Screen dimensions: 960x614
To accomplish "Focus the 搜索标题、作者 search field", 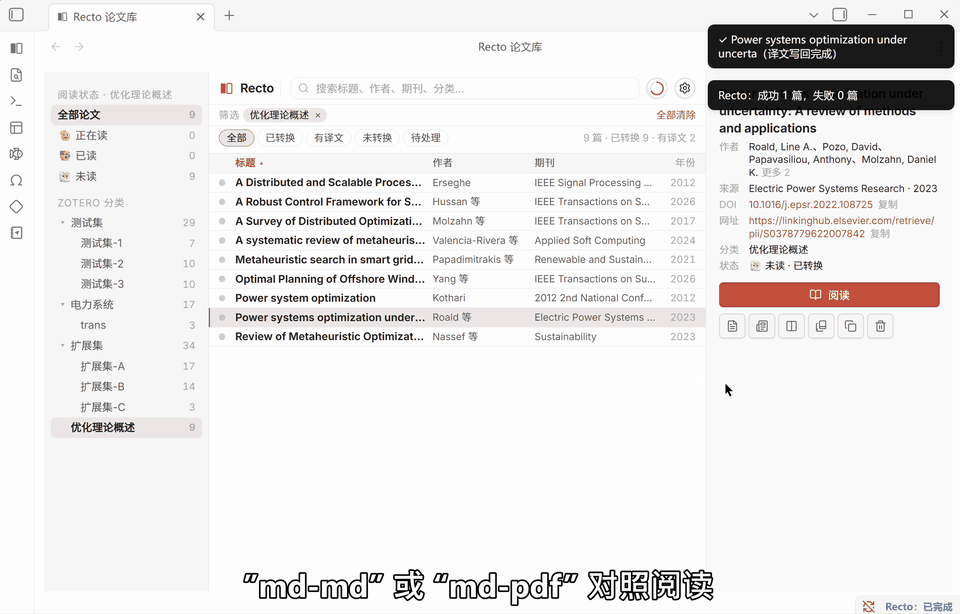I will click(465, 88).
